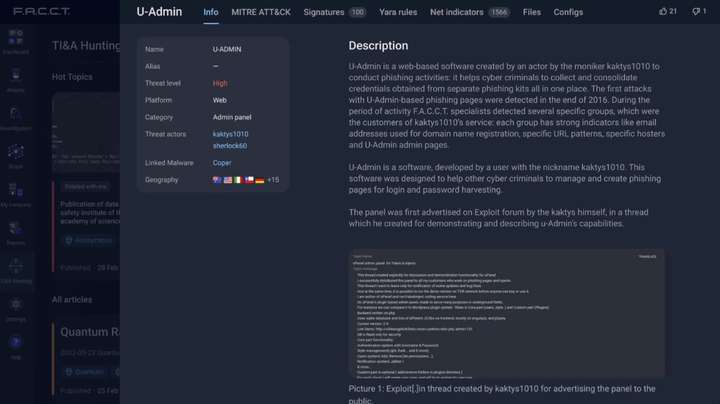The height and width of the screenshot is (404, 720).
Task: Open the Configs tab
Action: (568, 12)
